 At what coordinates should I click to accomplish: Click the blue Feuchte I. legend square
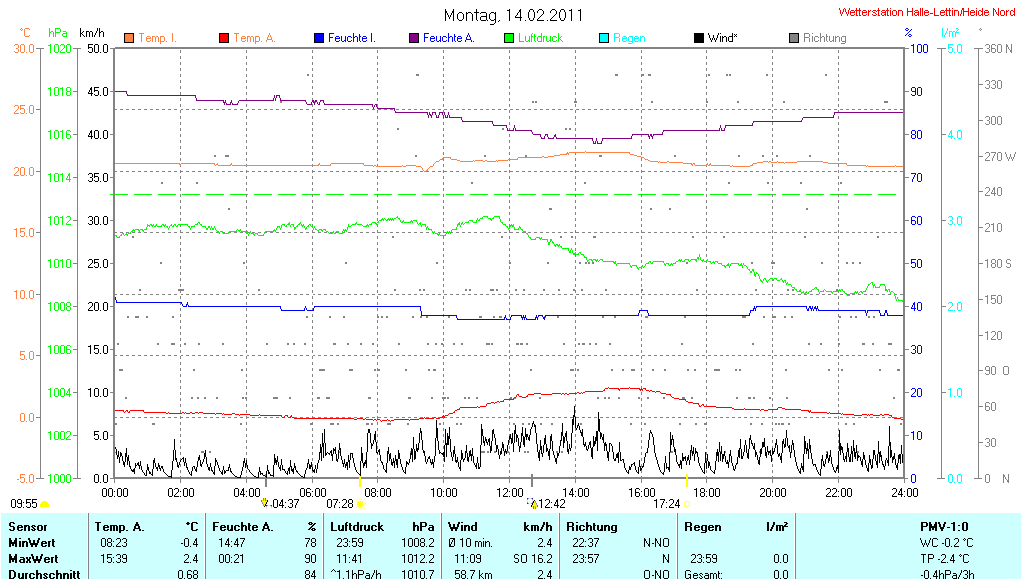(x=319, y=38)
